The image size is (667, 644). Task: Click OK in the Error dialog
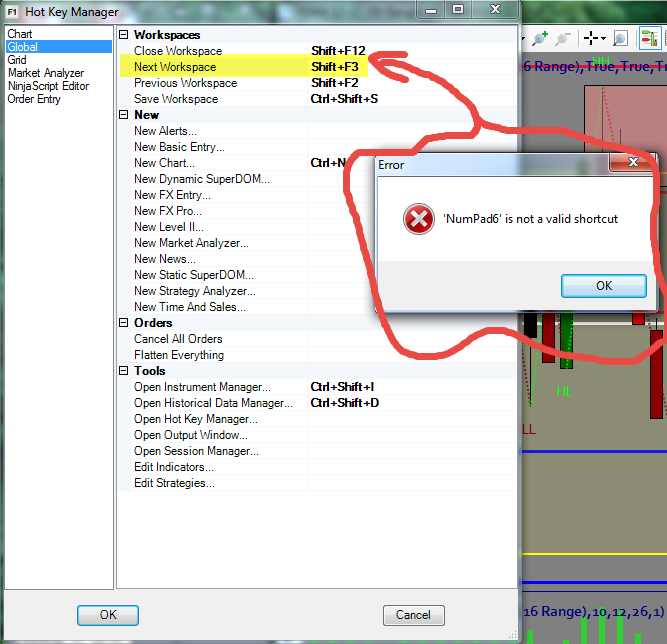point(604,285)
